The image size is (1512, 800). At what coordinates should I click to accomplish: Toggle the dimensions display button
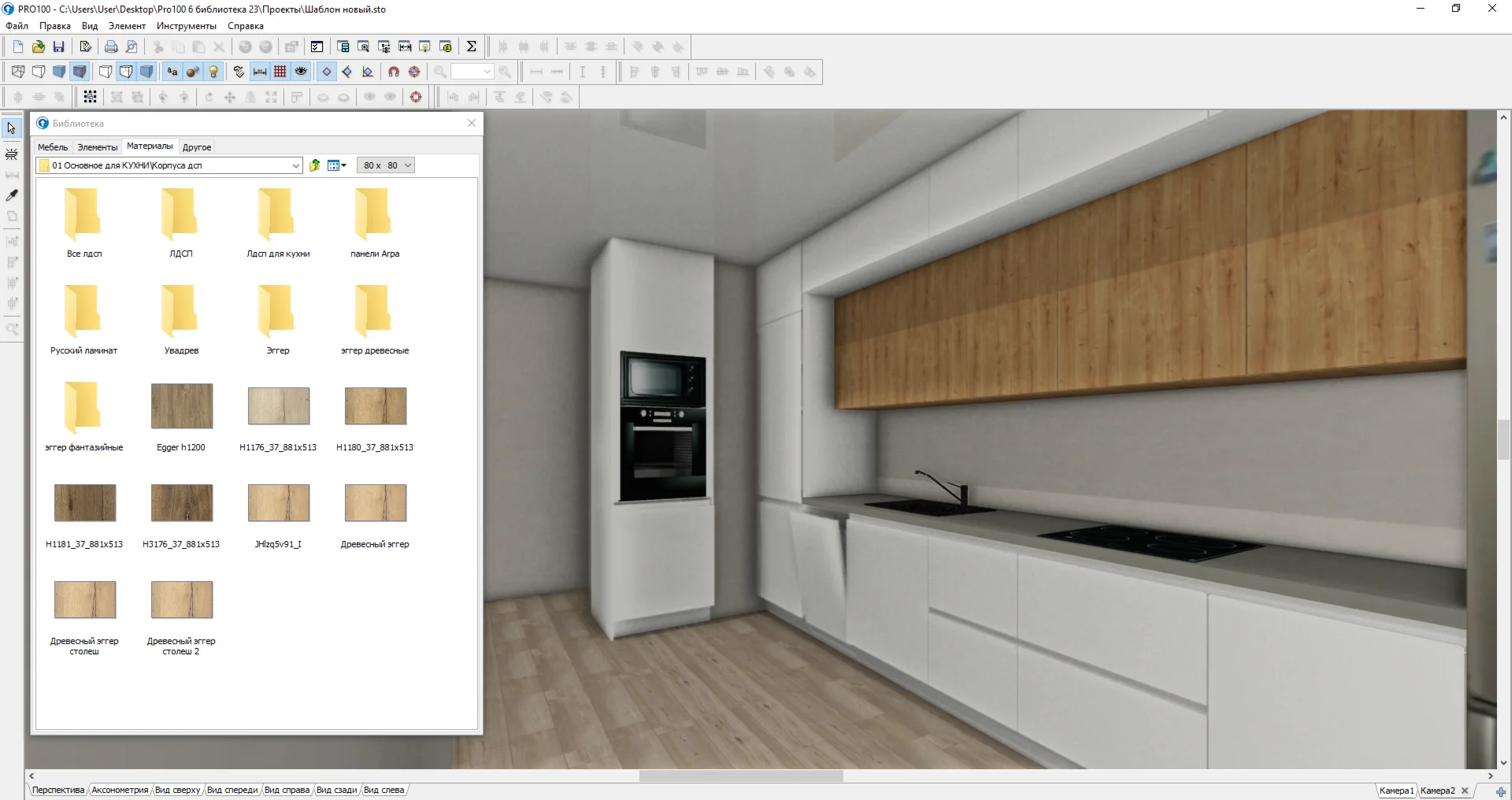click(260, 72)
